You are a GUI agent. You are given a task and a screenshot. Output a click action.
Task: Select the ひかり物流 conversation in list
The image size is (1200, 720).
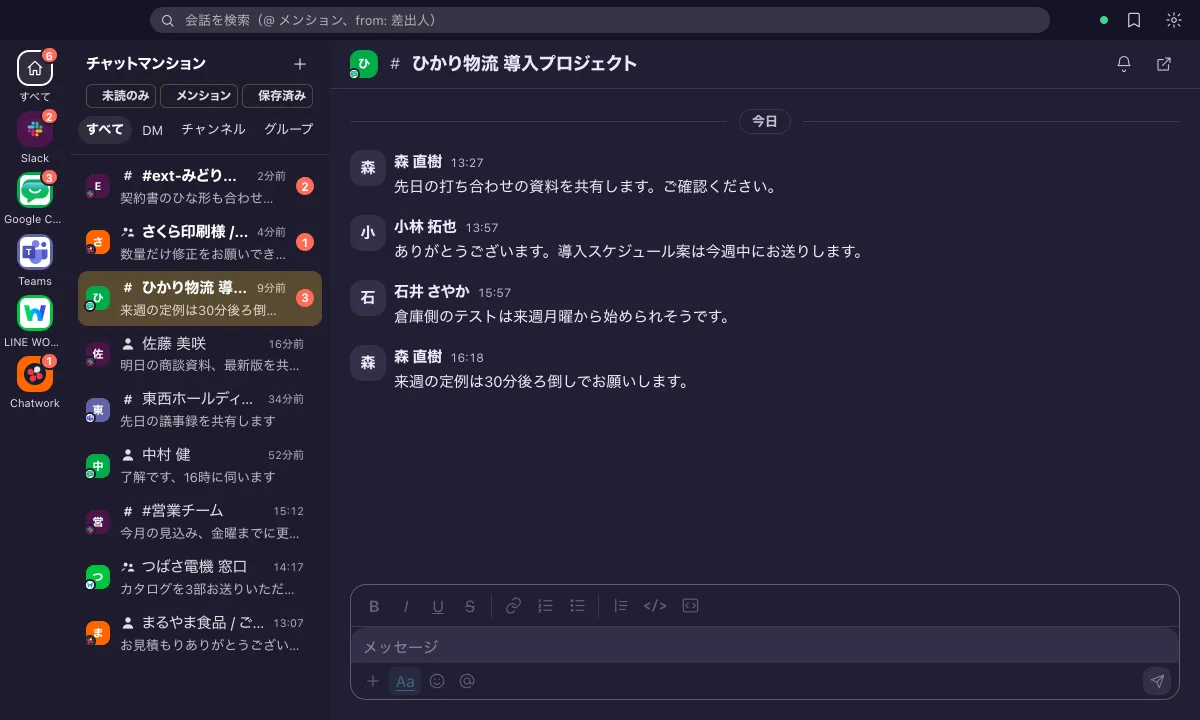[x=200, y=298]
